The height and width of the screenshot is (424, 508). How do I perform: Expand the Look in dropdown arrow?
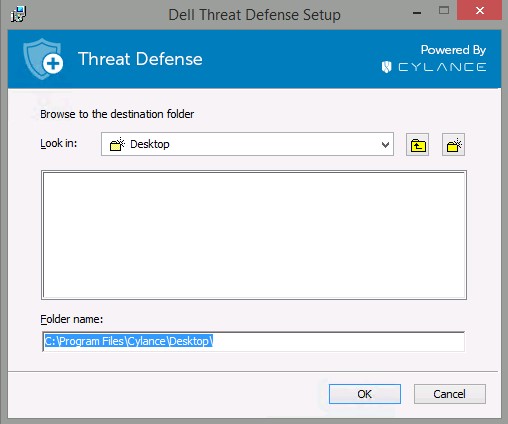click(385, 145)
